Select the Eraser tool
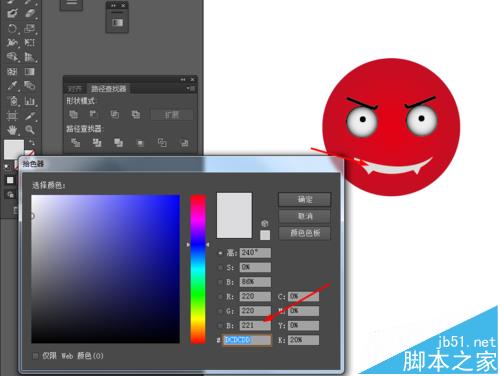This screenshot has height=376, width=500. coord(30,13)
